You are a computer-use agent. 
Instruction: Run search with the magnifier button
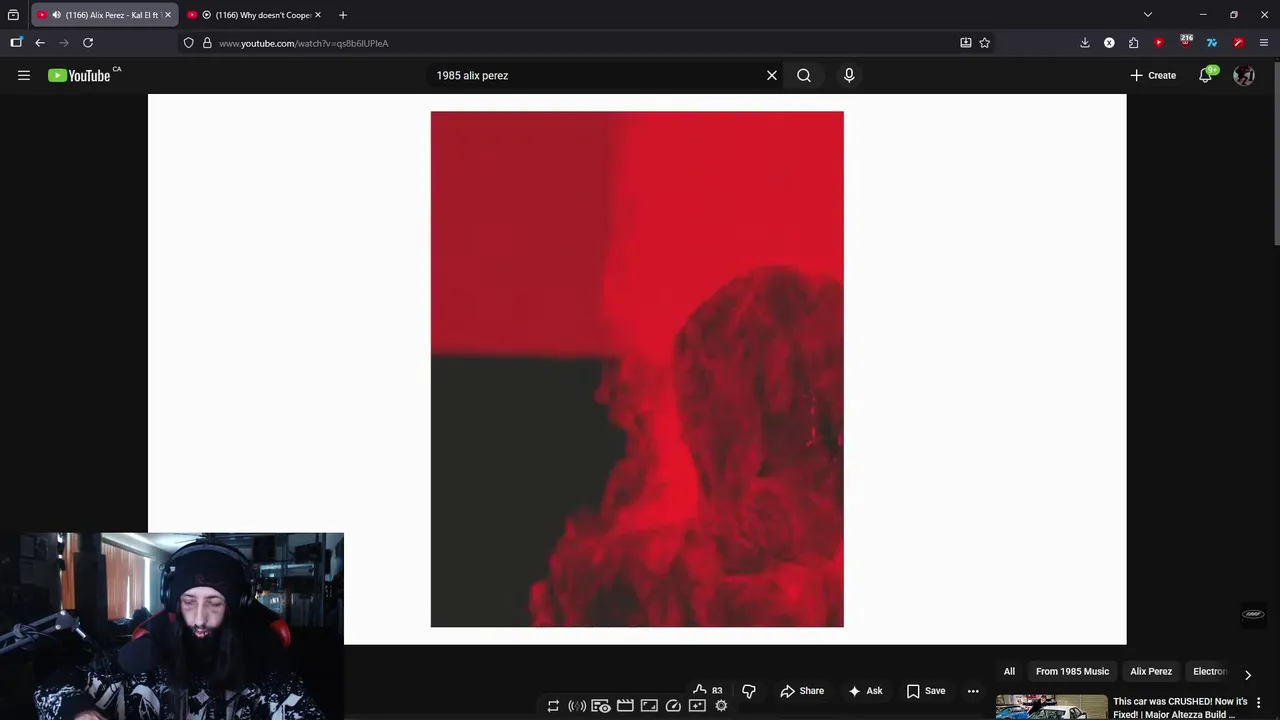pos(804,75)
